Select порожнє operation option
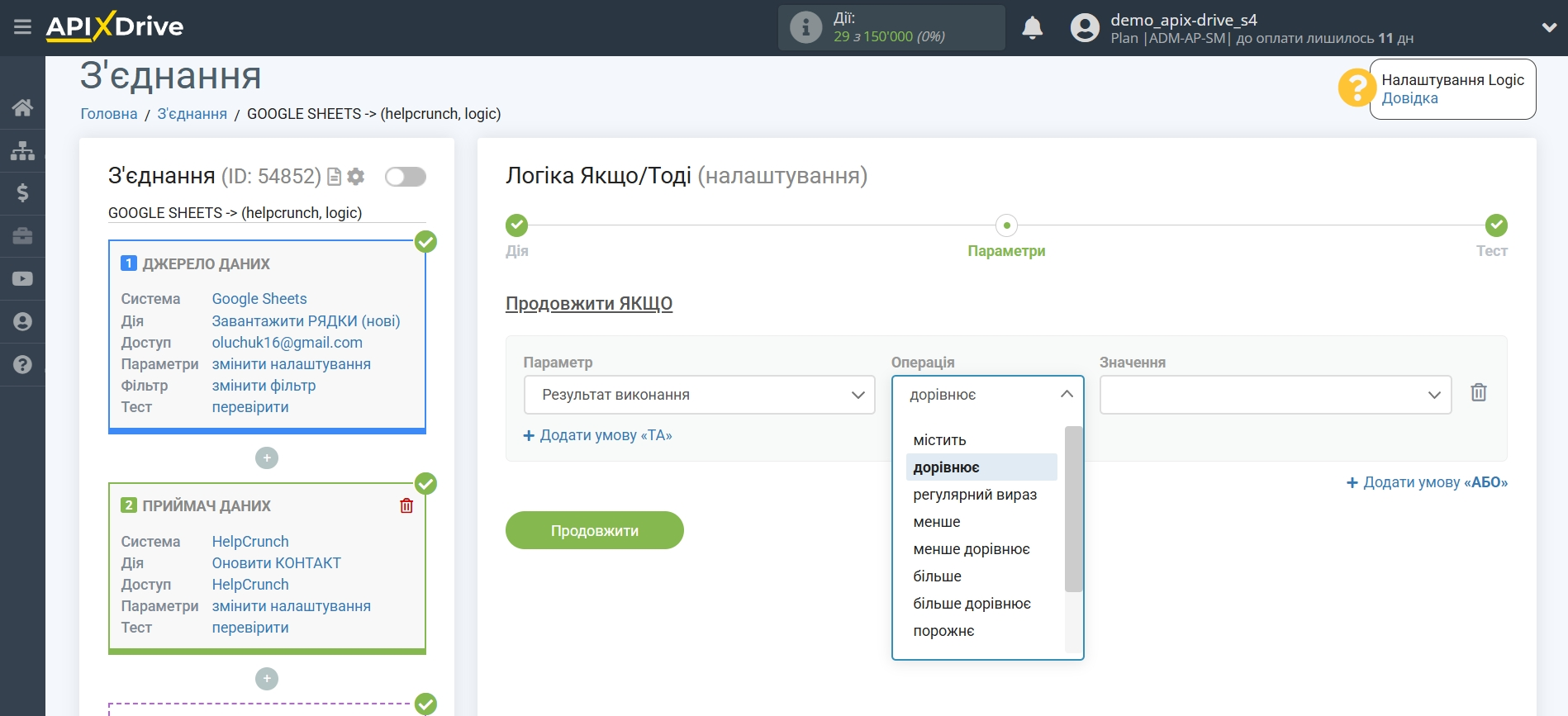 pyautogui.click(x=981, y=631)
